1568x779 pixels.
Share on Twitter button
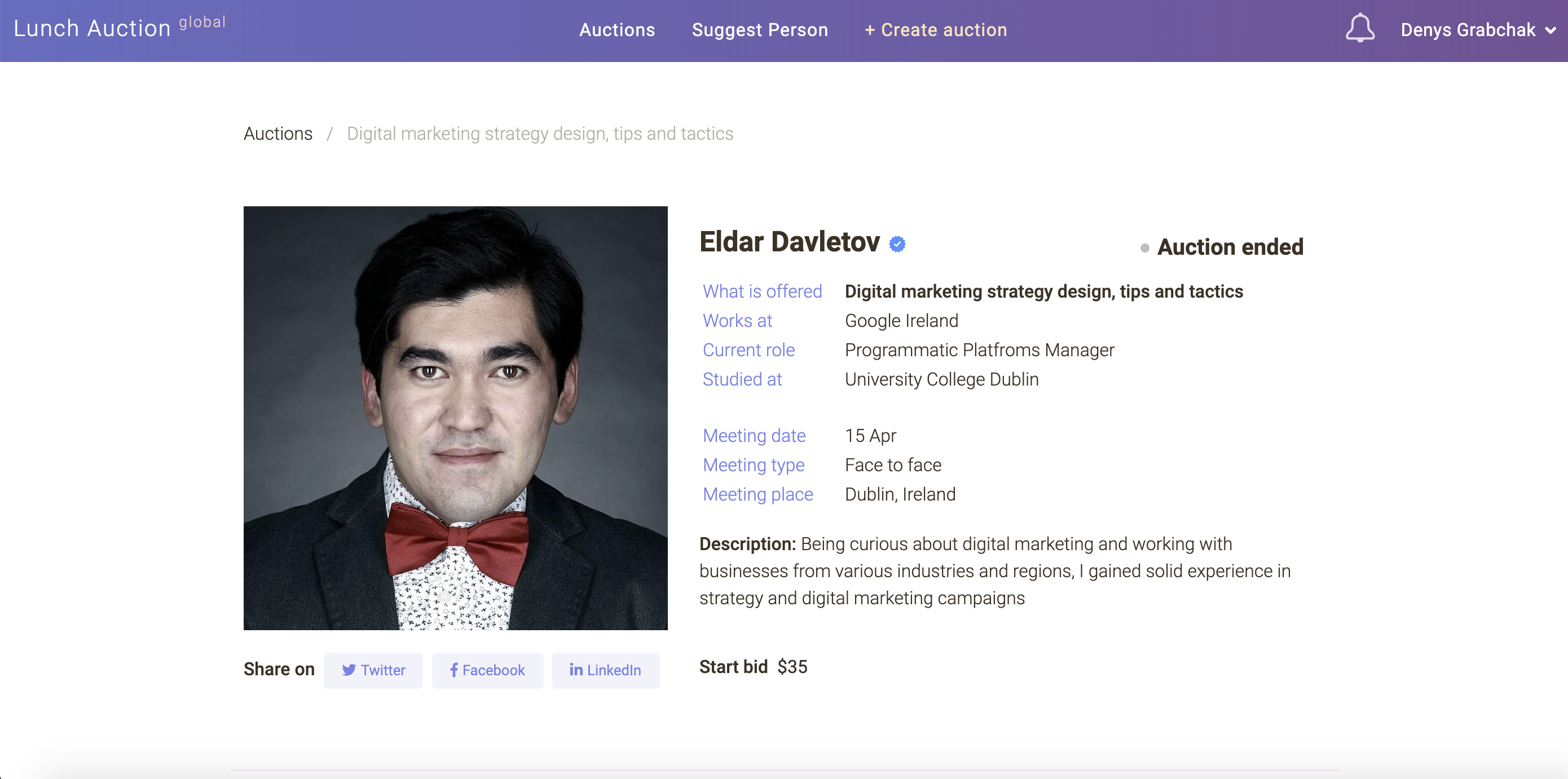point(373,670)
